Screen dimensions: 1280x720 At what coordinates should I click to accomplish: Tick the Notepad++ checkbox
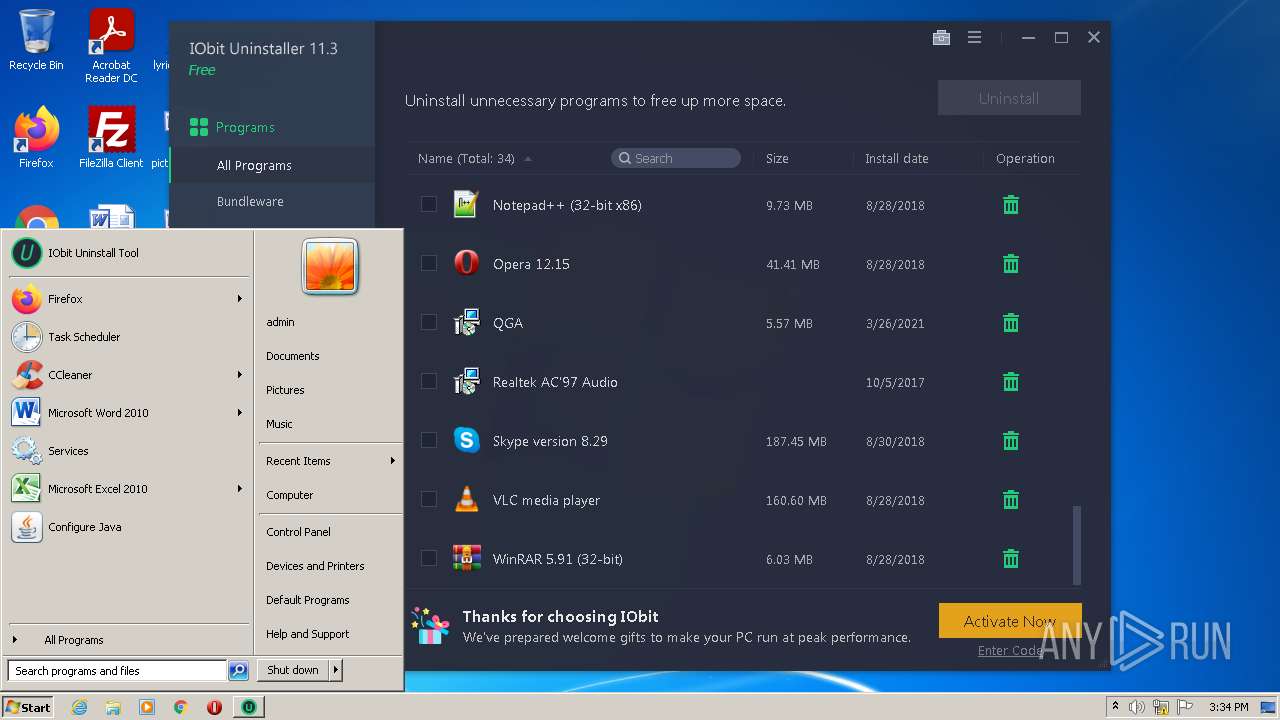[429, 204]
